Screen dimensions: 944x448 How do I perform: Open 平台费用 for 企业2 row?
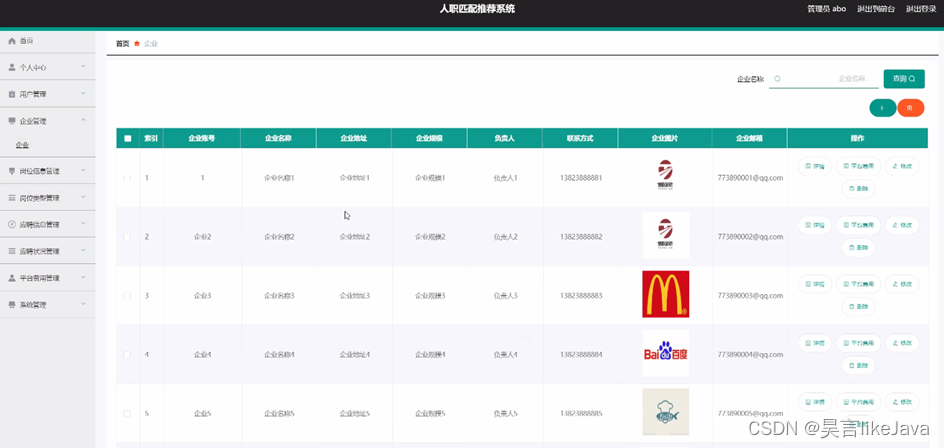point(858,225)
